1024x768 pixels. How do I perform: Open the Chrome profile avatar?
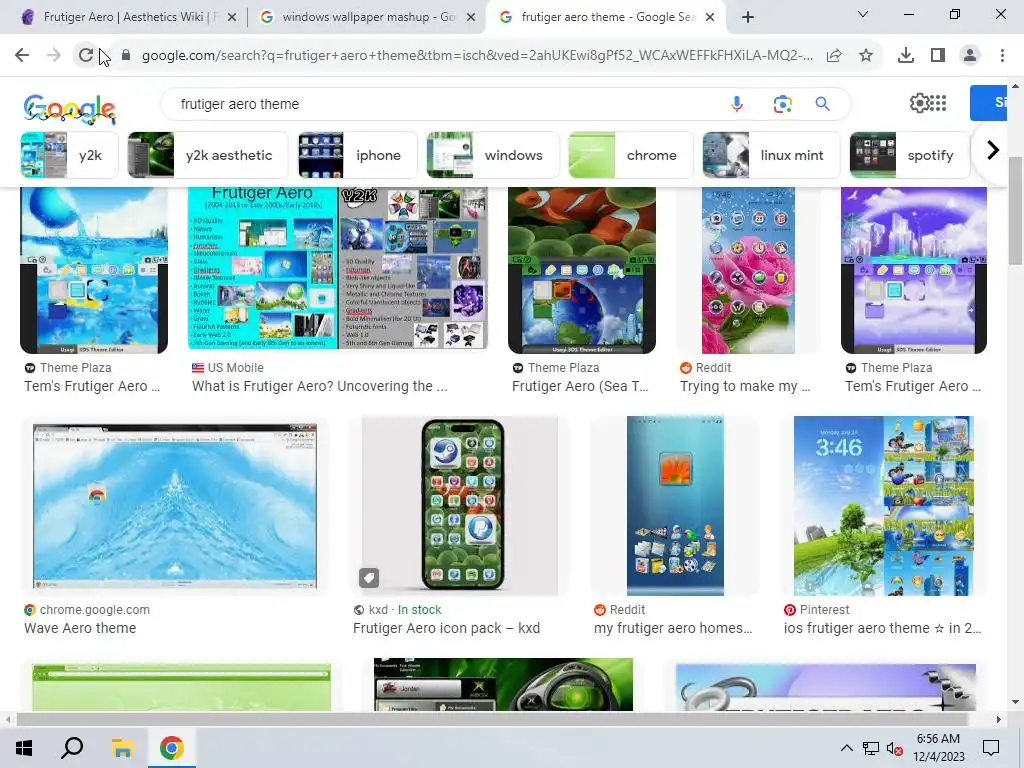point(970,56)
